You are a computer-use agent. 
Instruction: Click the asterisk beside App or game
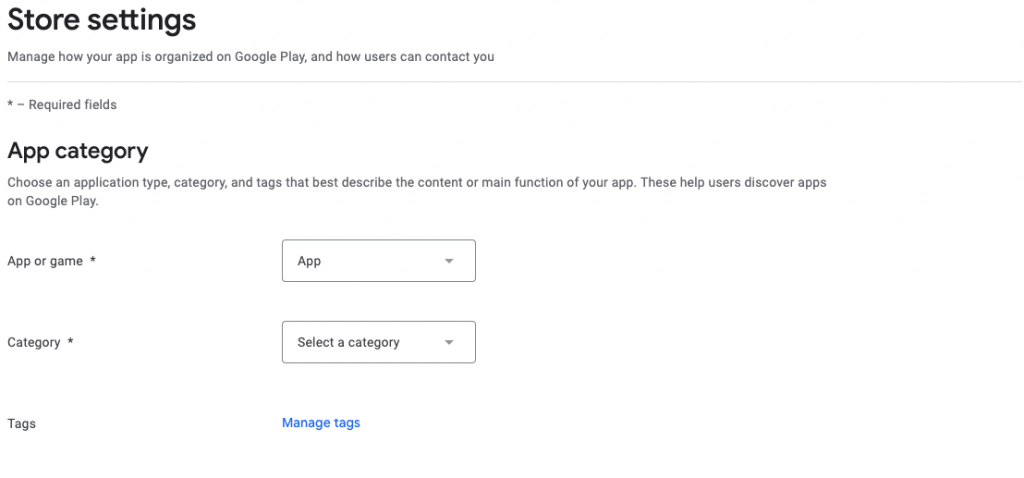93,261
